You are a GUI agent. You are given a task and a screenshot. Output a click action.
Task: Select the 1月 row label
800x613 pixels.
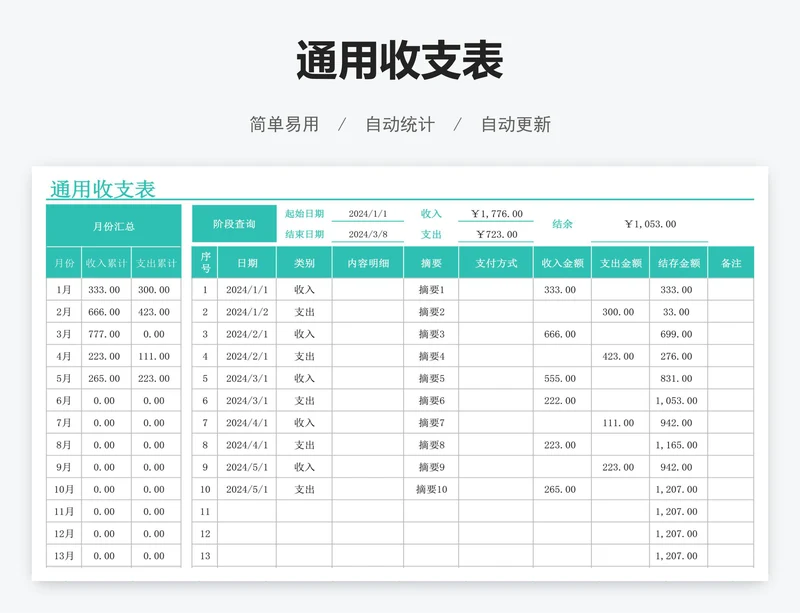[x=64, y=290]
